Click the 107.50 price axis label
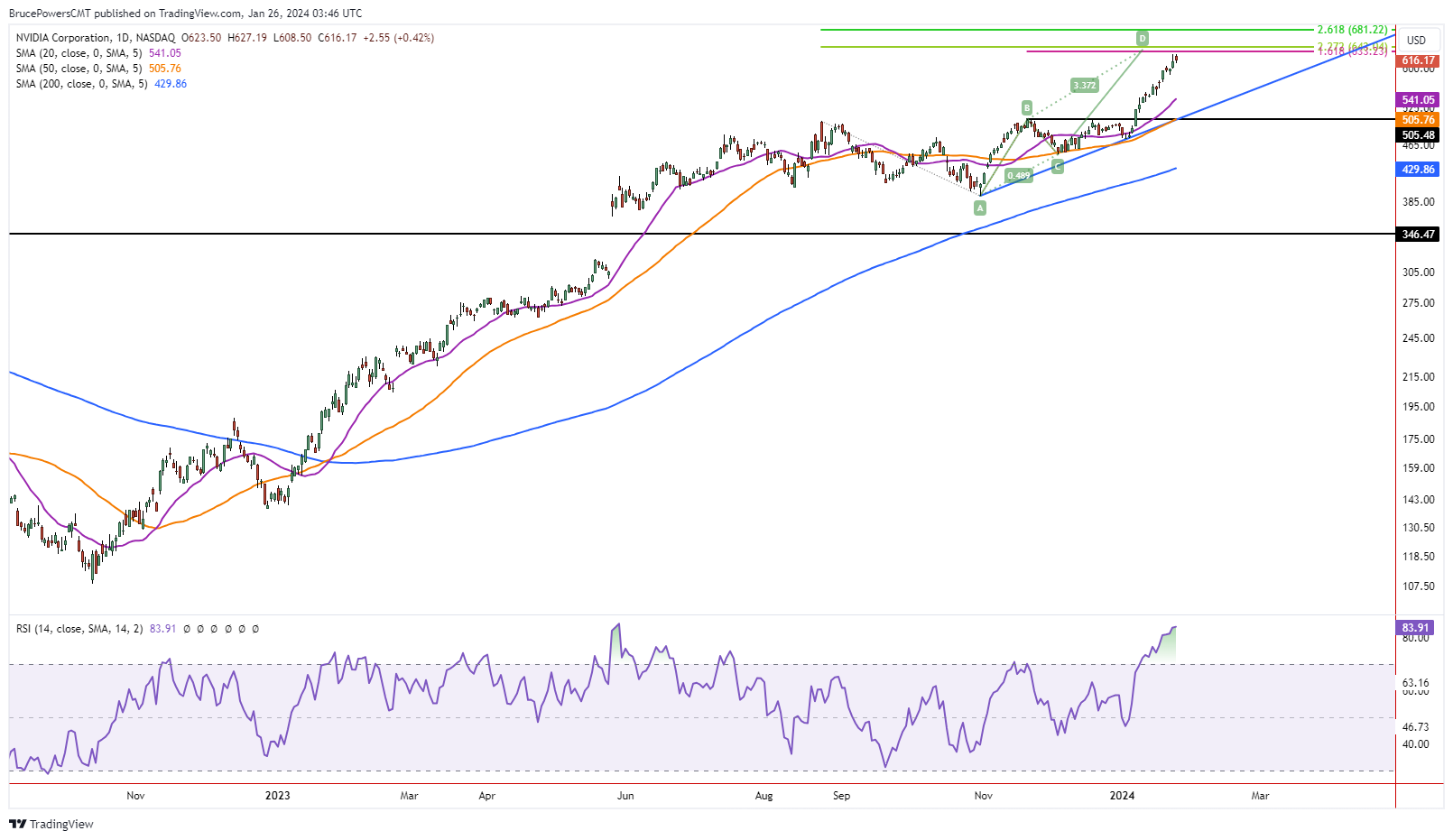 pyautogui.click(x=1419, y=586)
